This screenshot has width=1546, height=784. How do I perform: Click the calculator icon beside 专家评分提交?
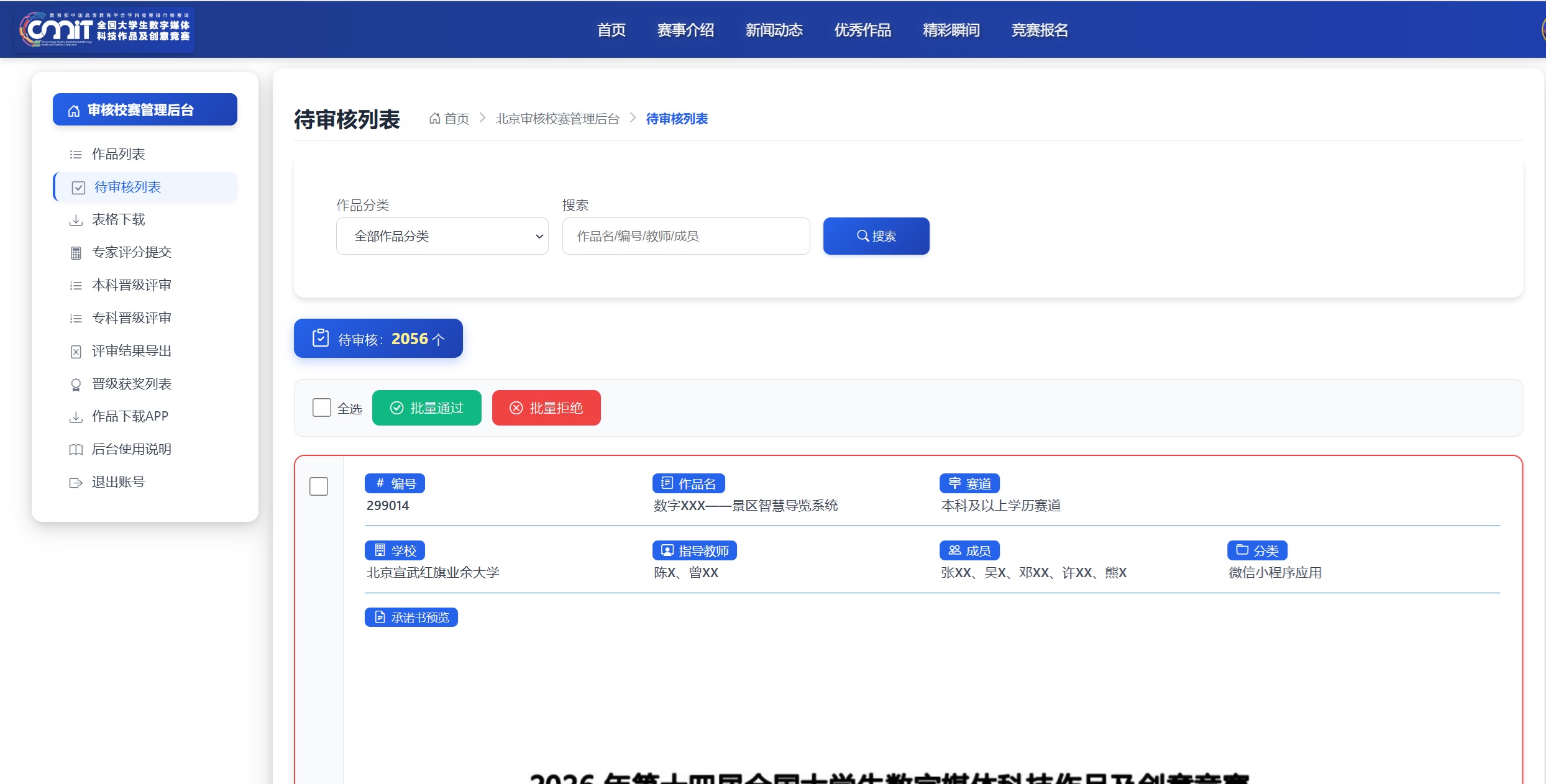click(x=76, y=253)
